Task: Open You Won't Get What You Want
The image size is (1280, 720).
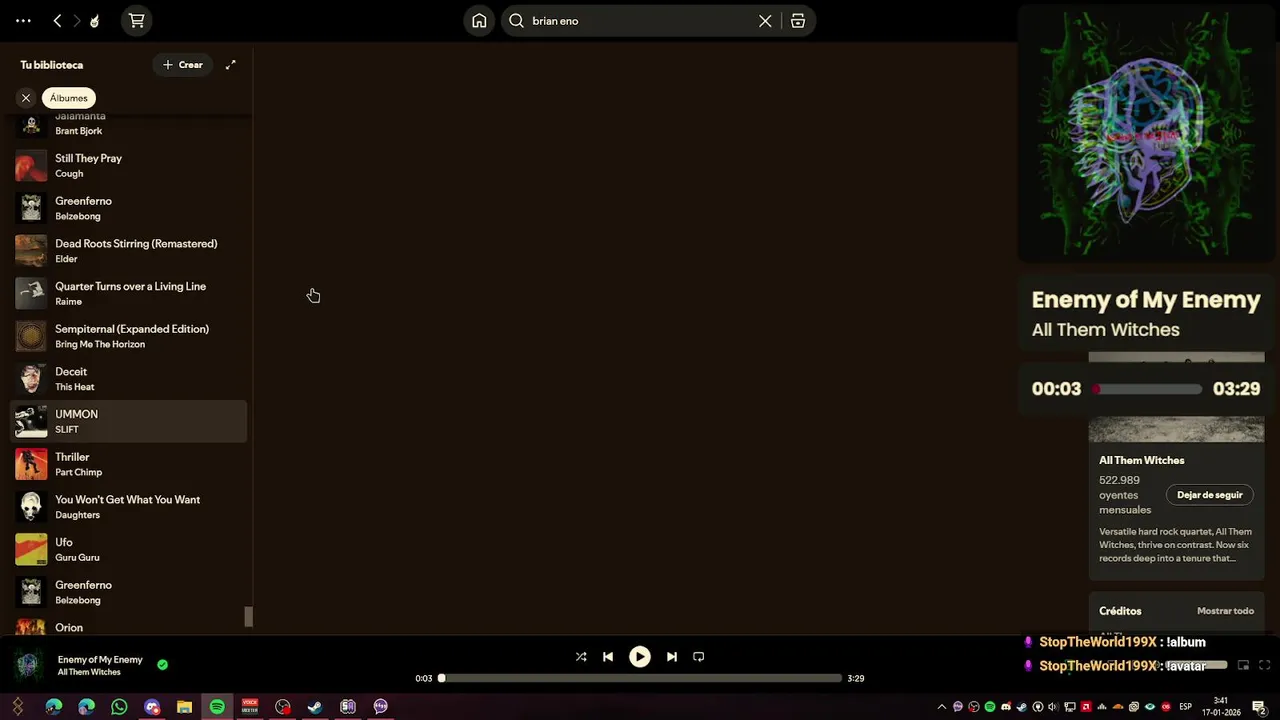Action: coord(128,506)
